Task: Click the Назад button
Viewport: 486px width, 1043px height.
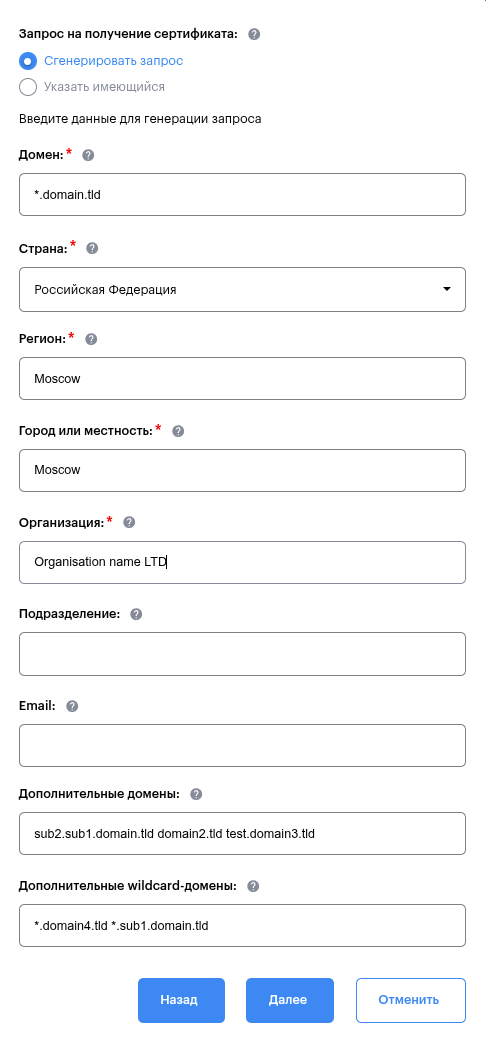Action: [x=182, y=1000]
